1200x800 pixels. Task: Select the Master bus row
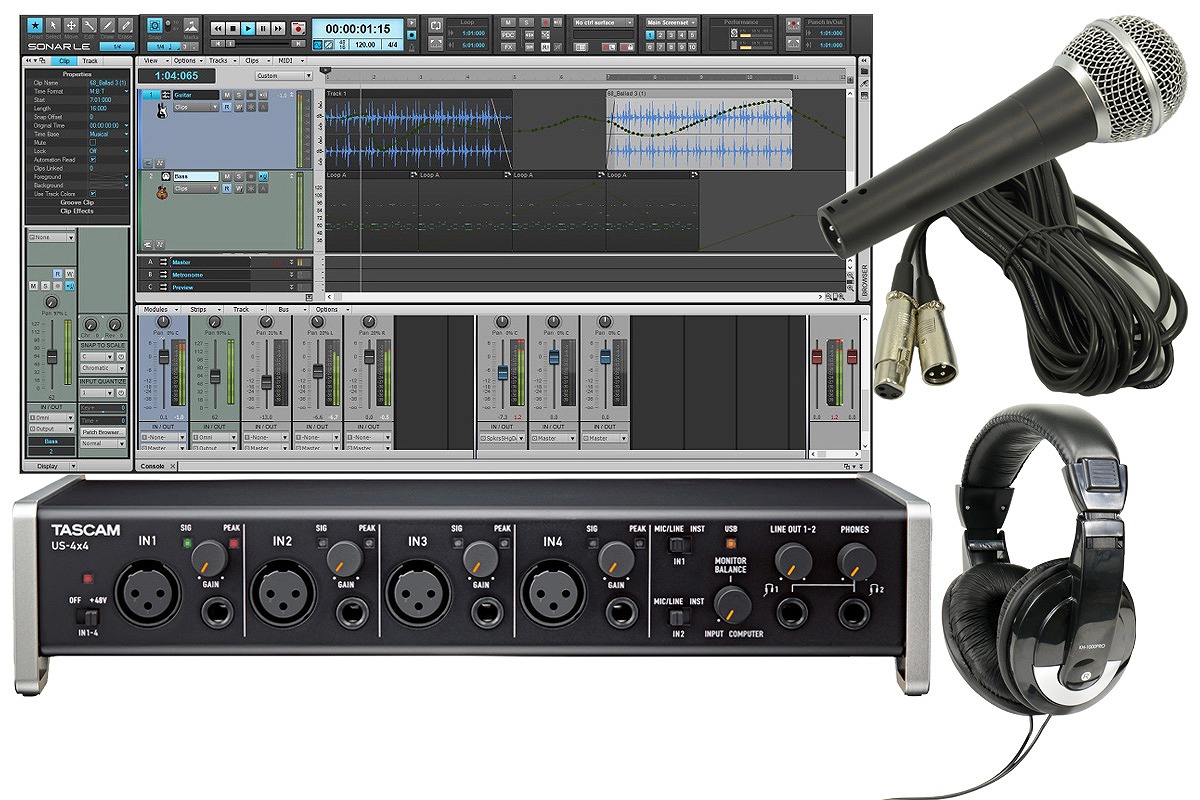pos(226,262)
